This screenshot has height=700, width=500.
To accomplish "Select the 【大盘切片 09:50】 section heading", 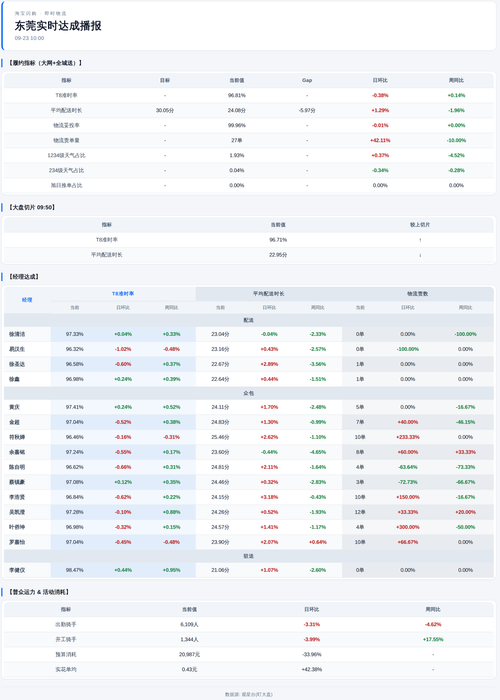I will point(32,208).
